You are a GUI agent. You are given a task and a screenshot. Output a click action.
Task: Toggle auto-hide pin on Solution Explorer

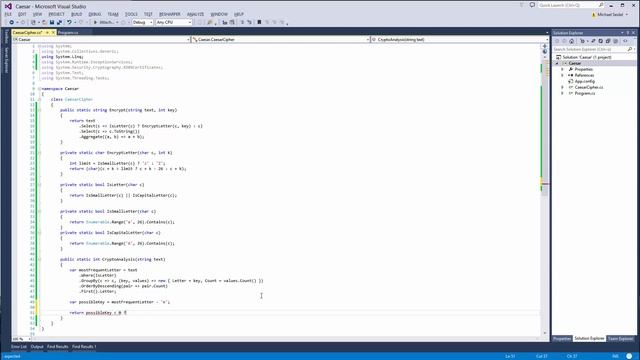tap(628, 33)
